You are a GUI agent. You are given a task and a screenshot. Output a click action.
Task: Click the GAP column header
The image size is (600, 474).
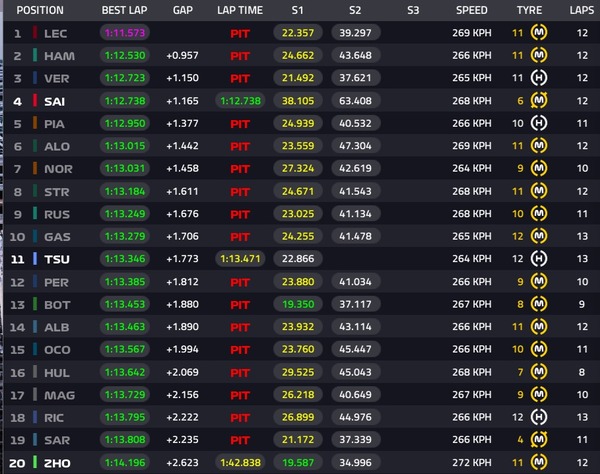(183, 10)
